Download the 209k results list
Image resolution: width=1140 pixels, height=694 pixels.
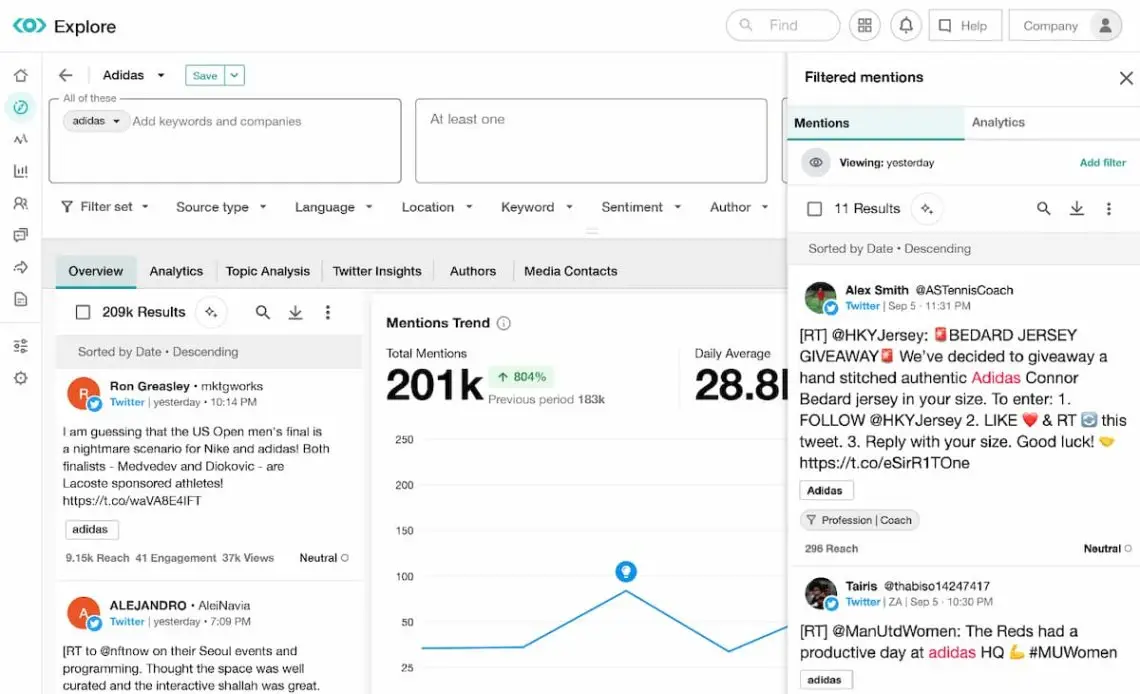(x=295, y=312)
